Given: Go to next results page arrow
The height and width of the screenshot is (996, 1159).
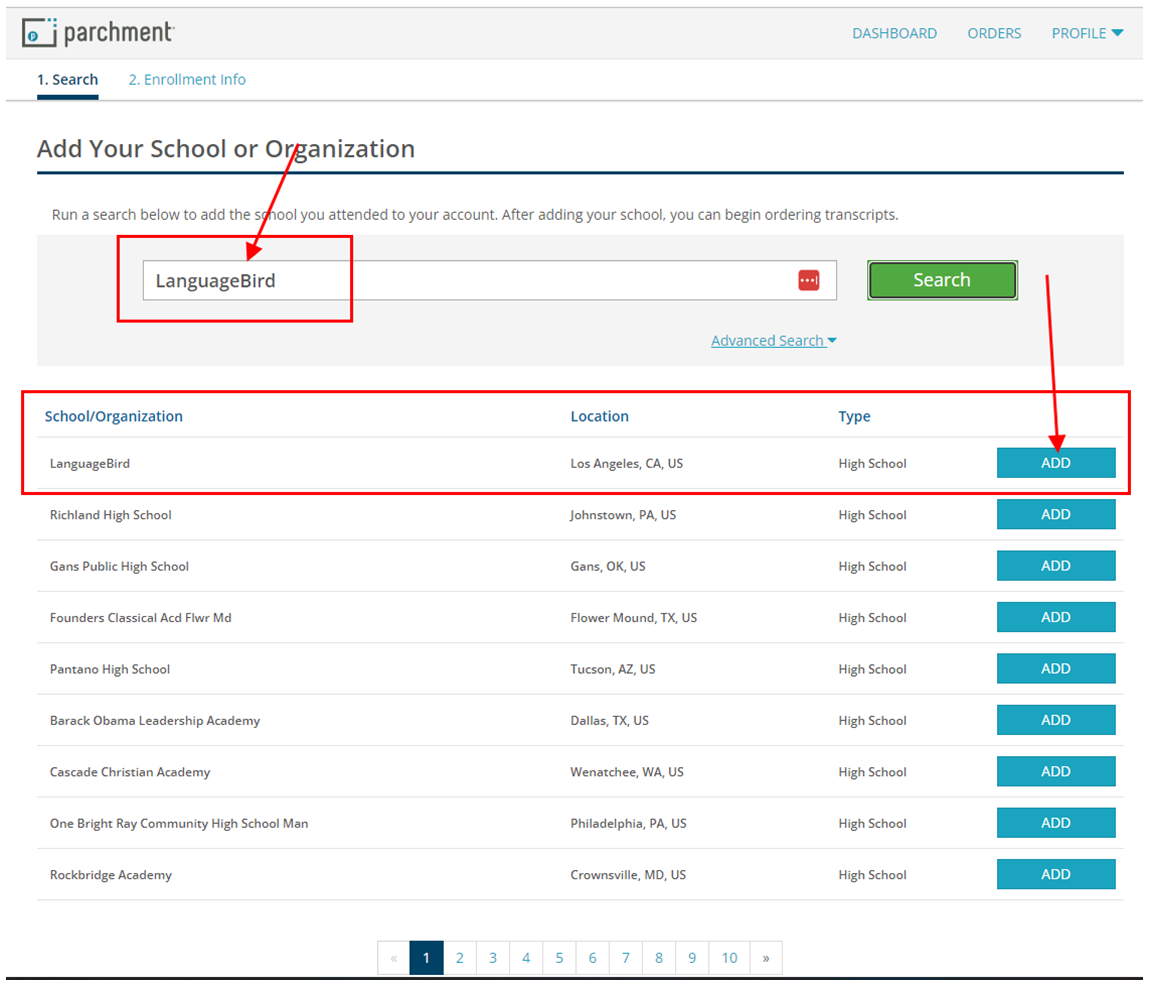Looking at the screenshot, I should click(x=766, y=958).
